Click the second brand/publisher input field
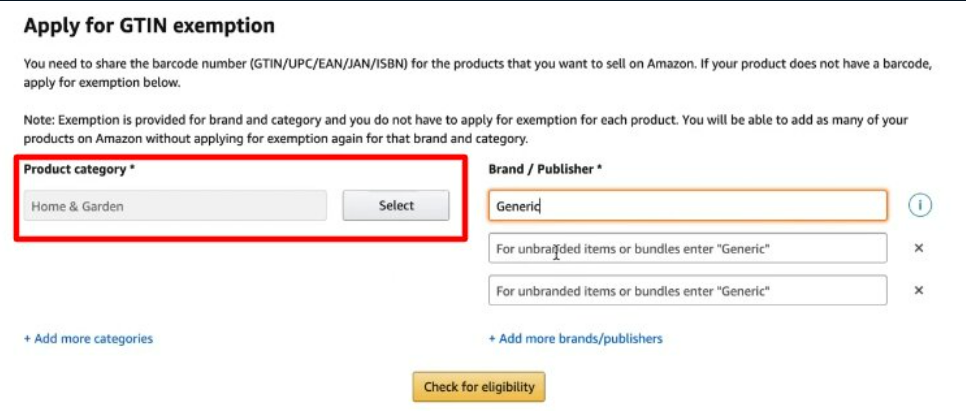 click(687, 248)
